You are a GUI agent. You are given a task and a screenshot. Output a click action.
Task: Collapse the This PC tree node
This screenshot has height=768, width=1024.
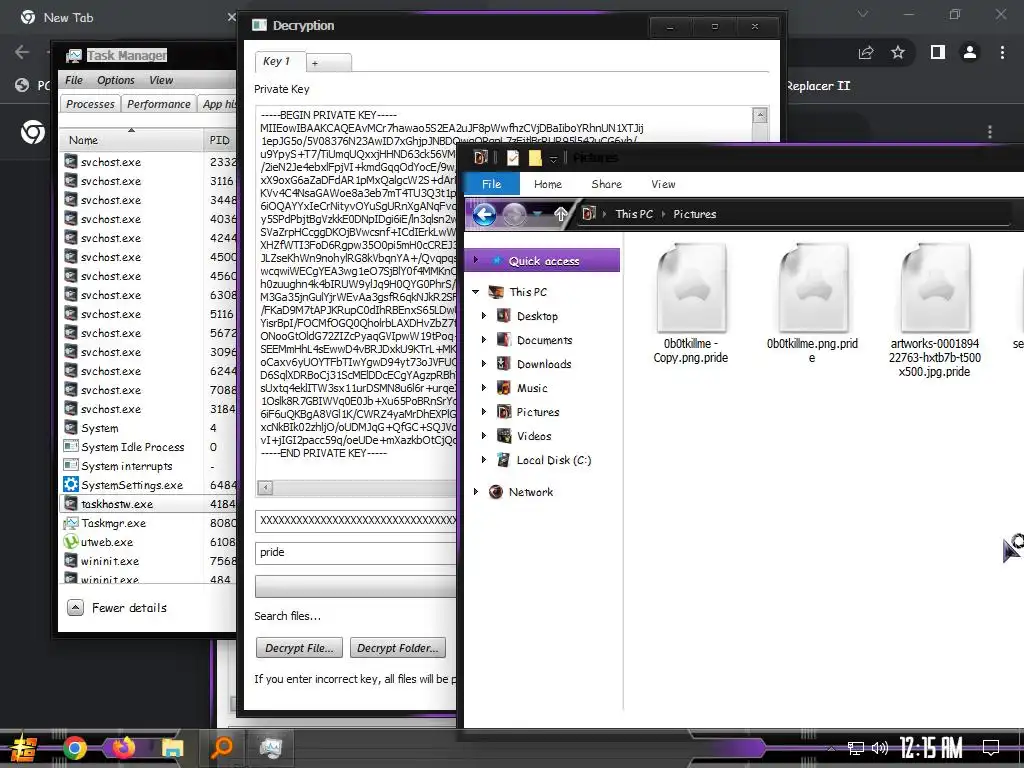[x=475, y=292]
